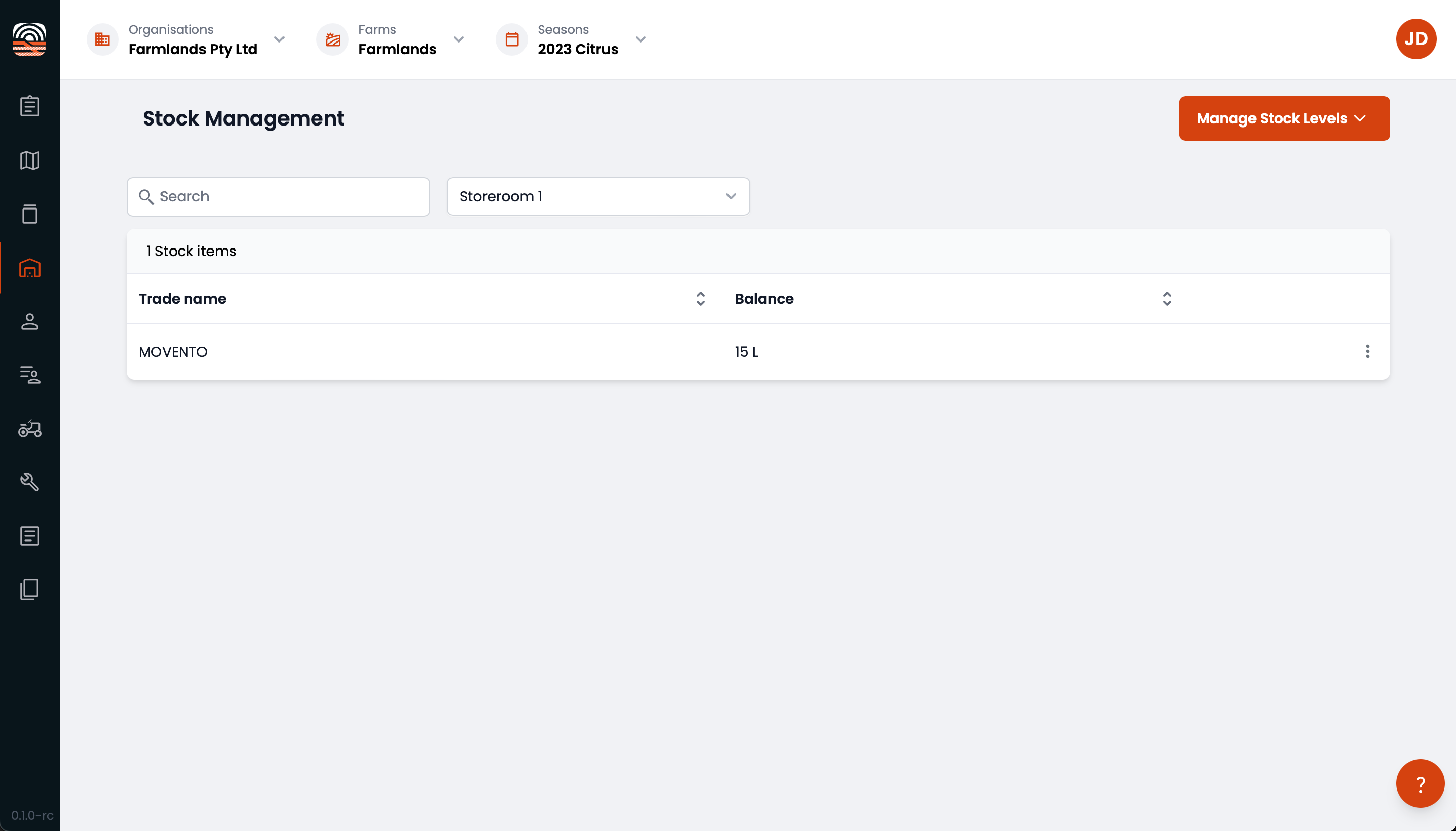Open the person list sidebar icon
Viewport: 1456px width, 831px height.
30,375
